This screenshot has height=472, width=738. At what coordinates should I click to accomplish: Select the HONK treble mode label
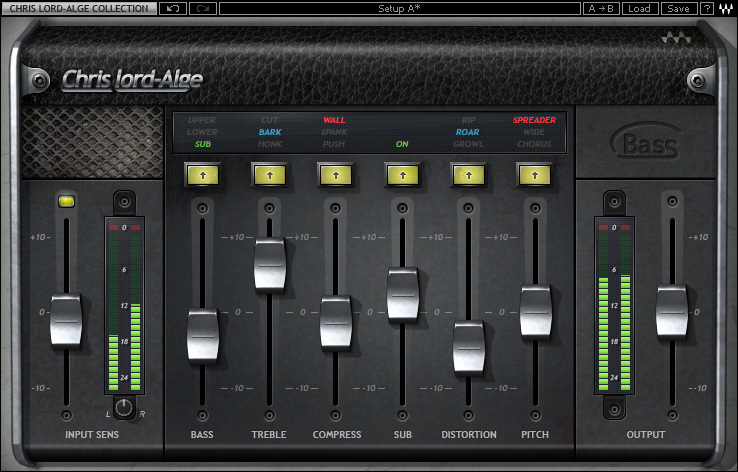270,144
